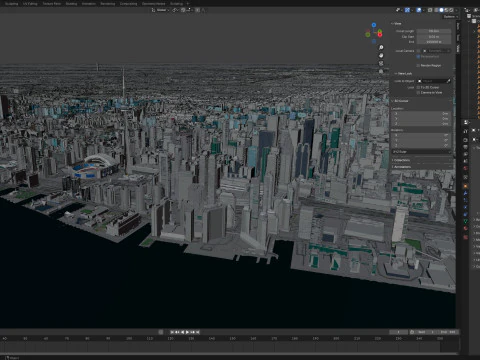Select the Geometry Nodes workspace tab

coord(154,4)
